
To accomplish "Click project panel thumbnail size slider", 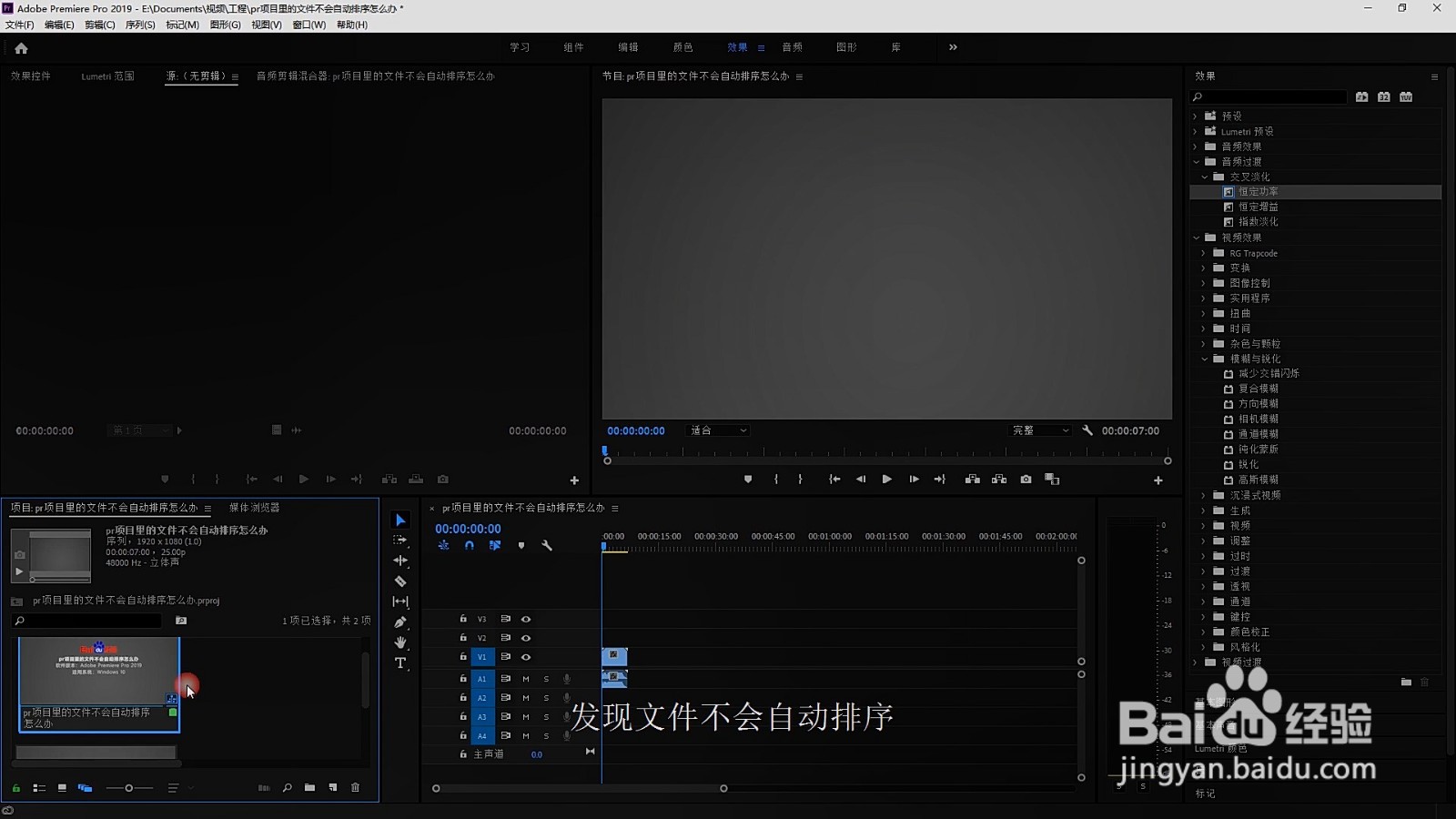I will pyautogui.click(x=129, y=788).
